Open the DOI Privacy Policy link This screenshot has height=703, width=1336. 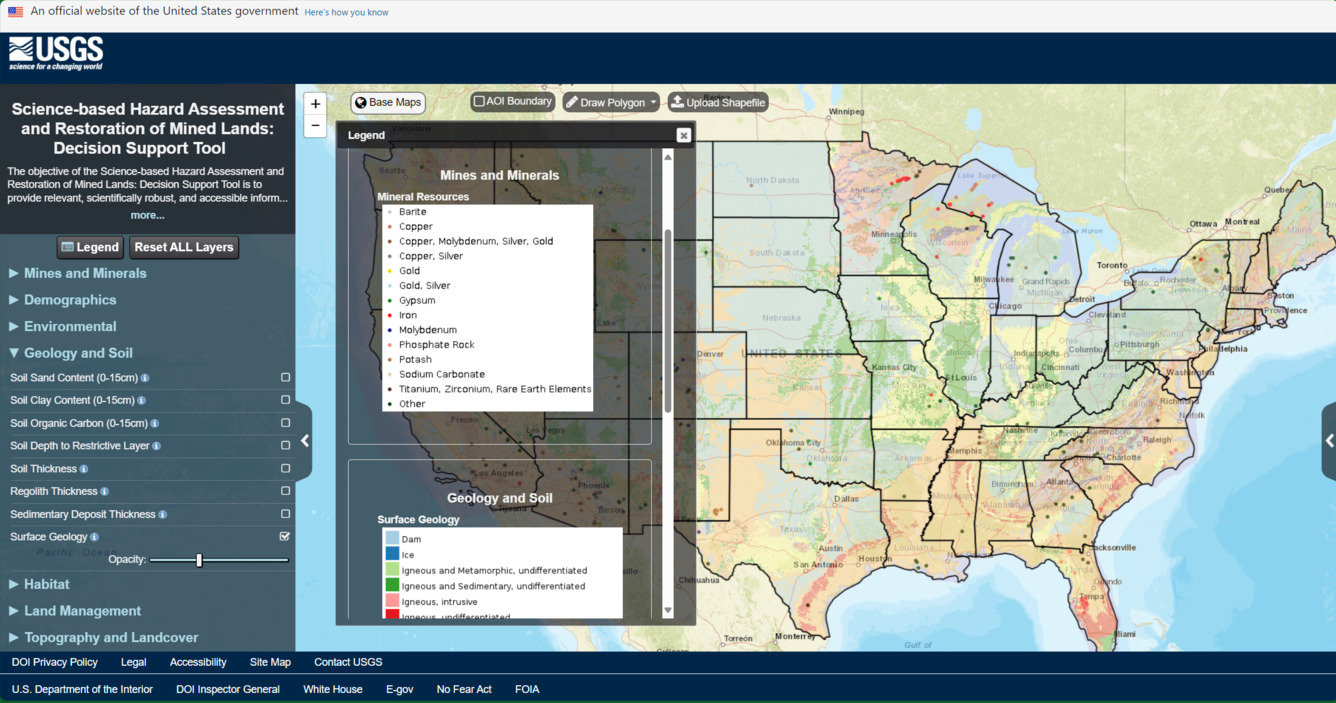click(x=55, y=662)
